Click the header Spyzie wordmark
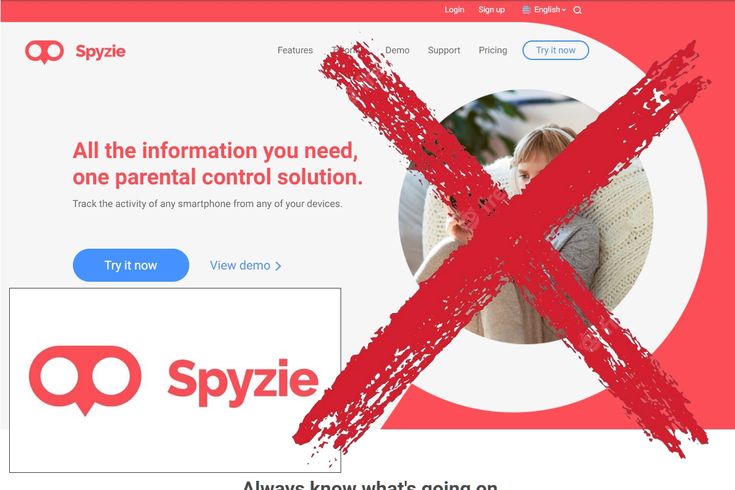This screenshot has height=490, width=735. (100, 51)
